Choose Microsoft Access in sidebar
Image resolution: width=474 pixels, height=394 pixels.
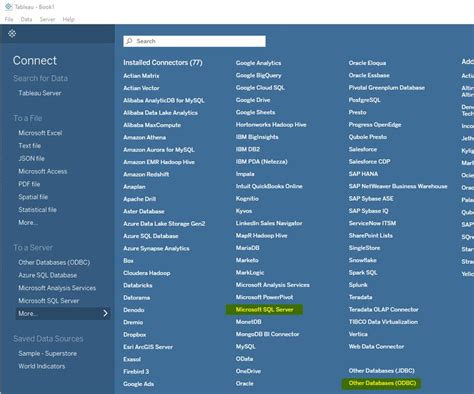pyautogui.click(x=43, y=171)
